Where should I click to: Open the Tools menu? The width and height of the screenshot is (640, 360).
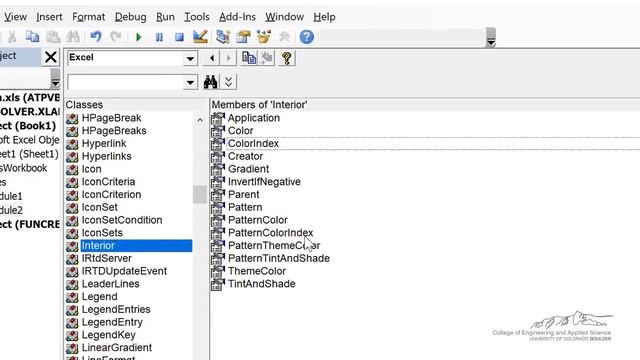pos(197,17)
